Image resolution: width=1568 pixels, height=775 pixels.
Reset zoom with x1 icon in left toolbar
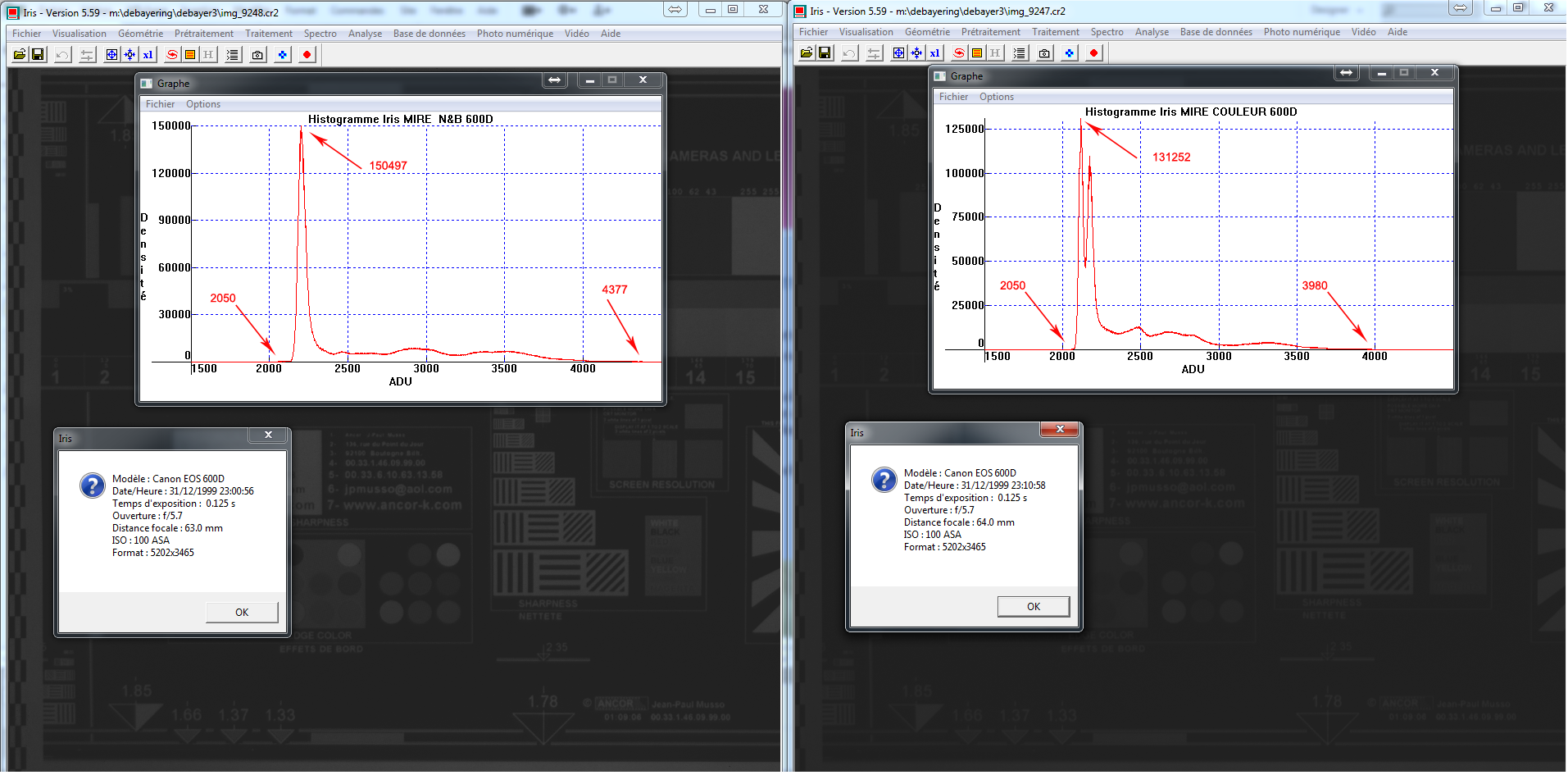pyautogui.click(x=148, y=55)
